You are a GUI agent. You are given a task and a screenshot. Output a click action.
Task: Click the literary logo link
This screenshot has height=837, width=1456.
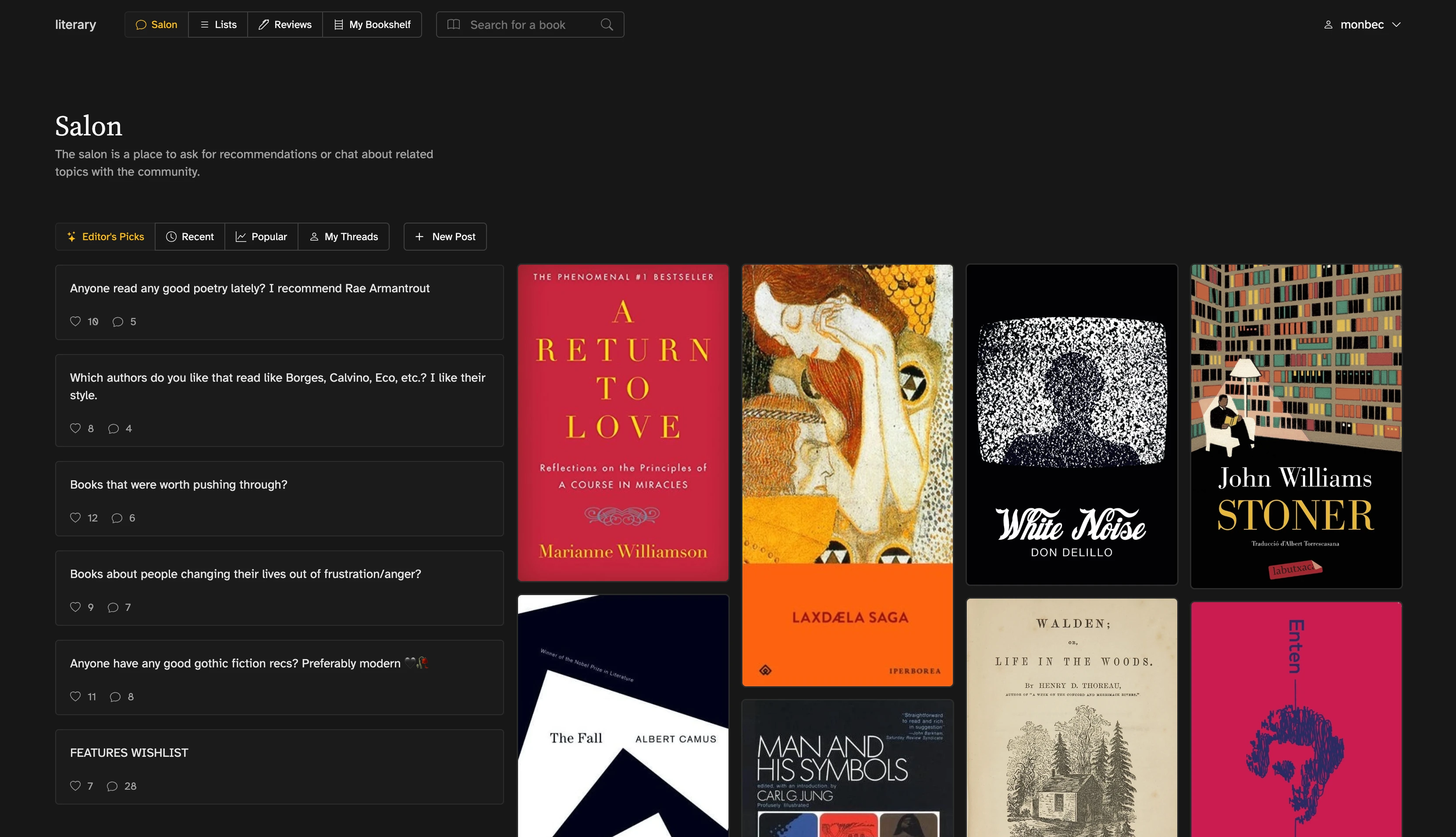[x=75, y=25]
